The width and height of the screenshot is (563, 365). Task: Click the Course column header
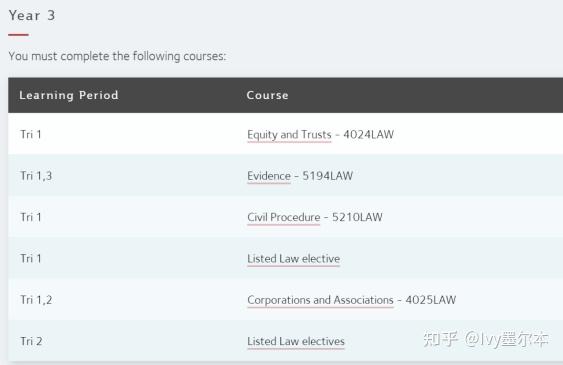point(267,95)
